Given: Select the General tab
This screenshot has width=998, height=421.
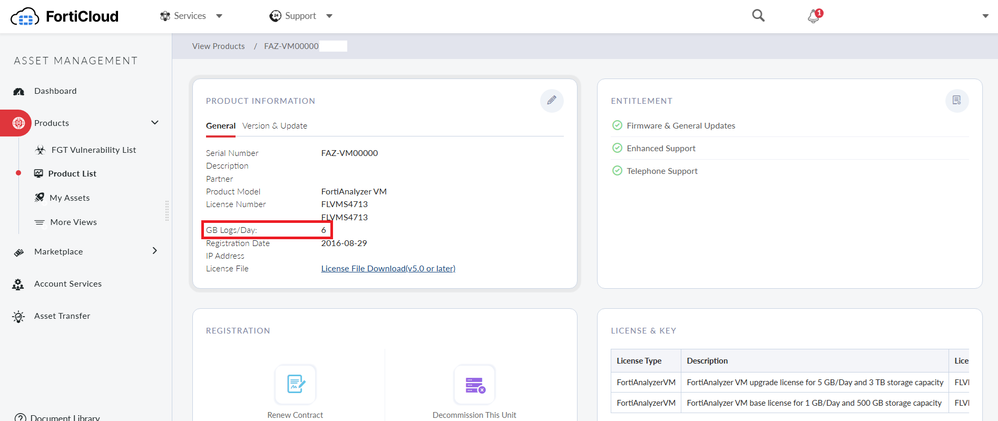Looking at the screenshot, I should click(x=220, y=126).
